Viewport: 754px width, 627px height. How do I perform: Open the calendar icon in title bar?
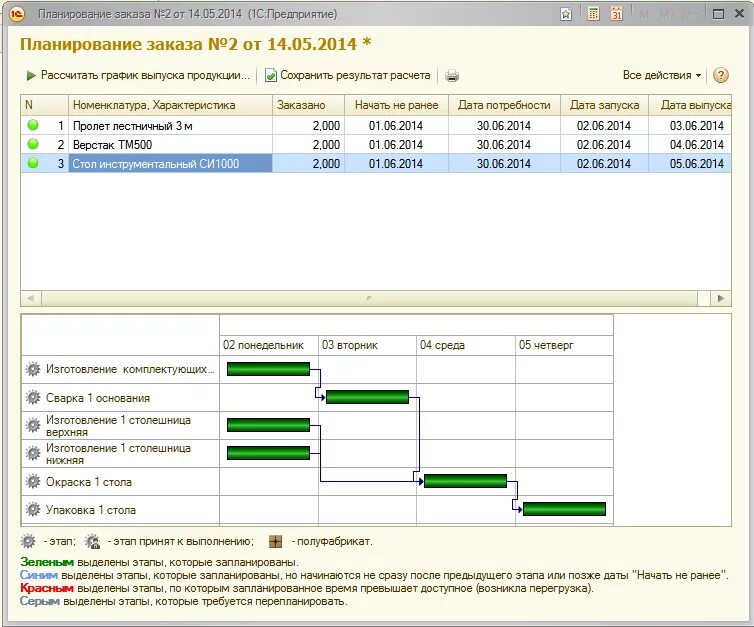pos(616,14)
